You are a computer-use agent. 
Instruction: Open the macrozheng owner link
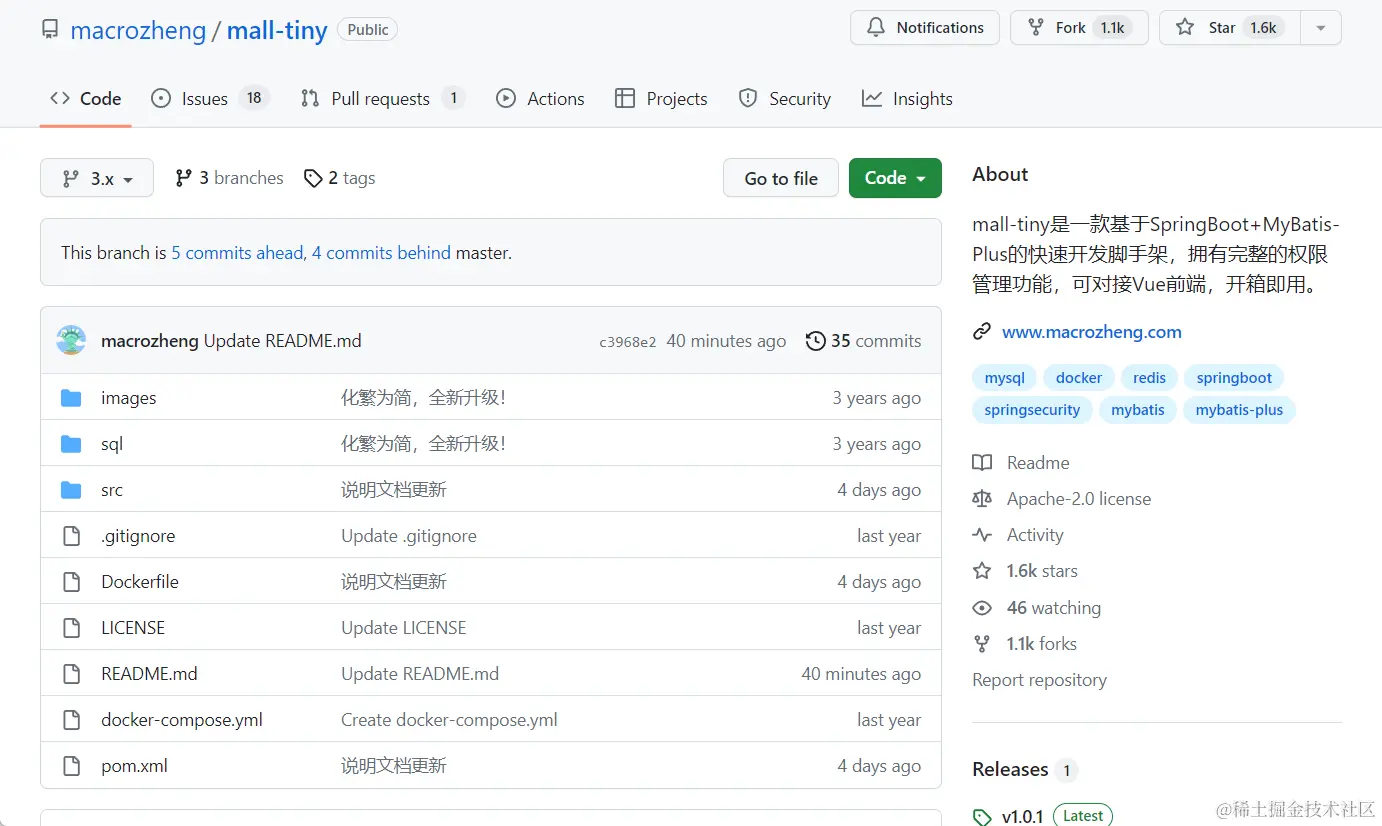(138, 30)
